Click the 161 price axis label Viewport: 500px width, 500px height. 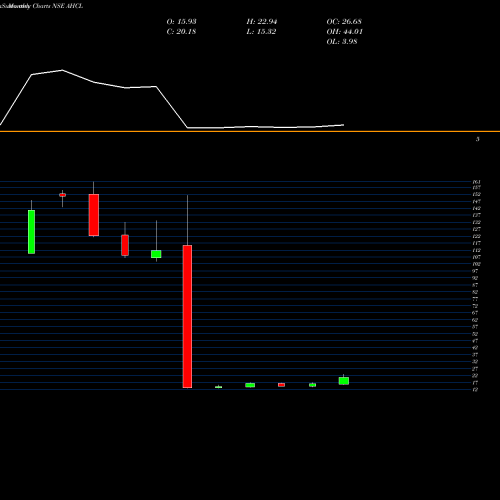coord(476,182)
